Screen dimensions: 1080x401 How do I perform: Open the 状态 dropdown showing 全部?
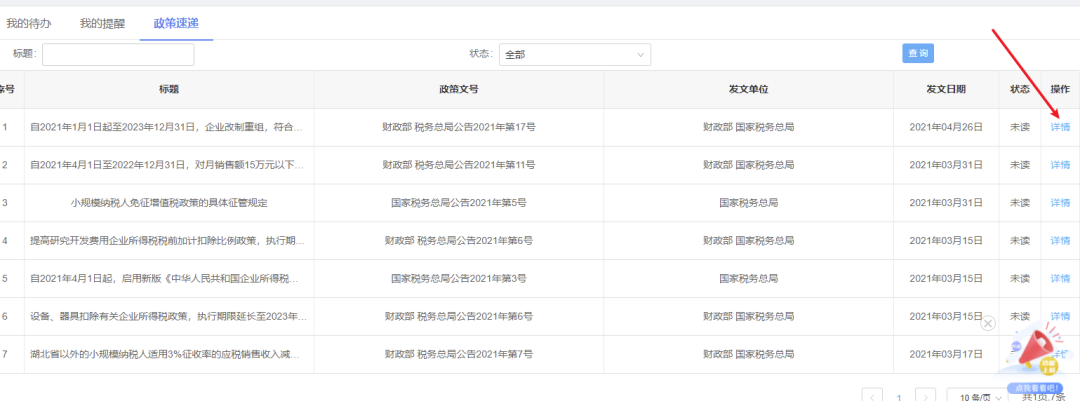(575, 54)
